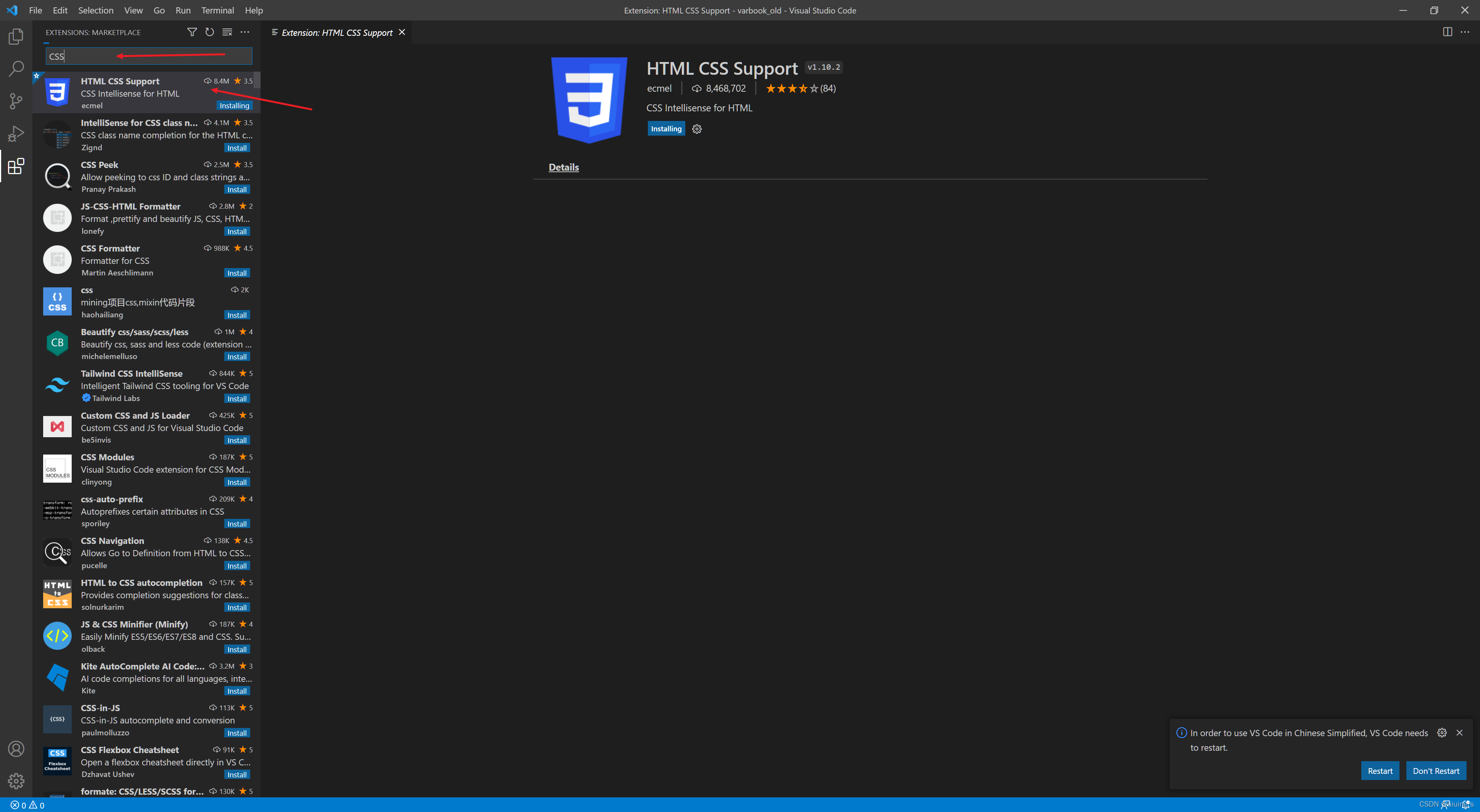Install the CSS Modules extension
Image resolution: width=1480 pixels, height=812 pixels.
tap(237, 482)
